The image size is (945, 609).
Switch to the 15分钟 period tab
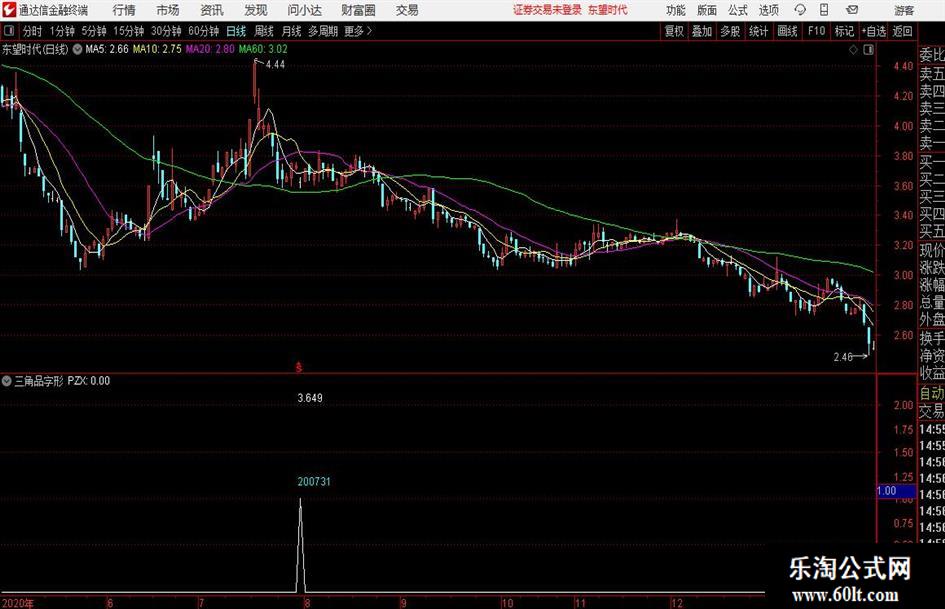click(128, 31)
